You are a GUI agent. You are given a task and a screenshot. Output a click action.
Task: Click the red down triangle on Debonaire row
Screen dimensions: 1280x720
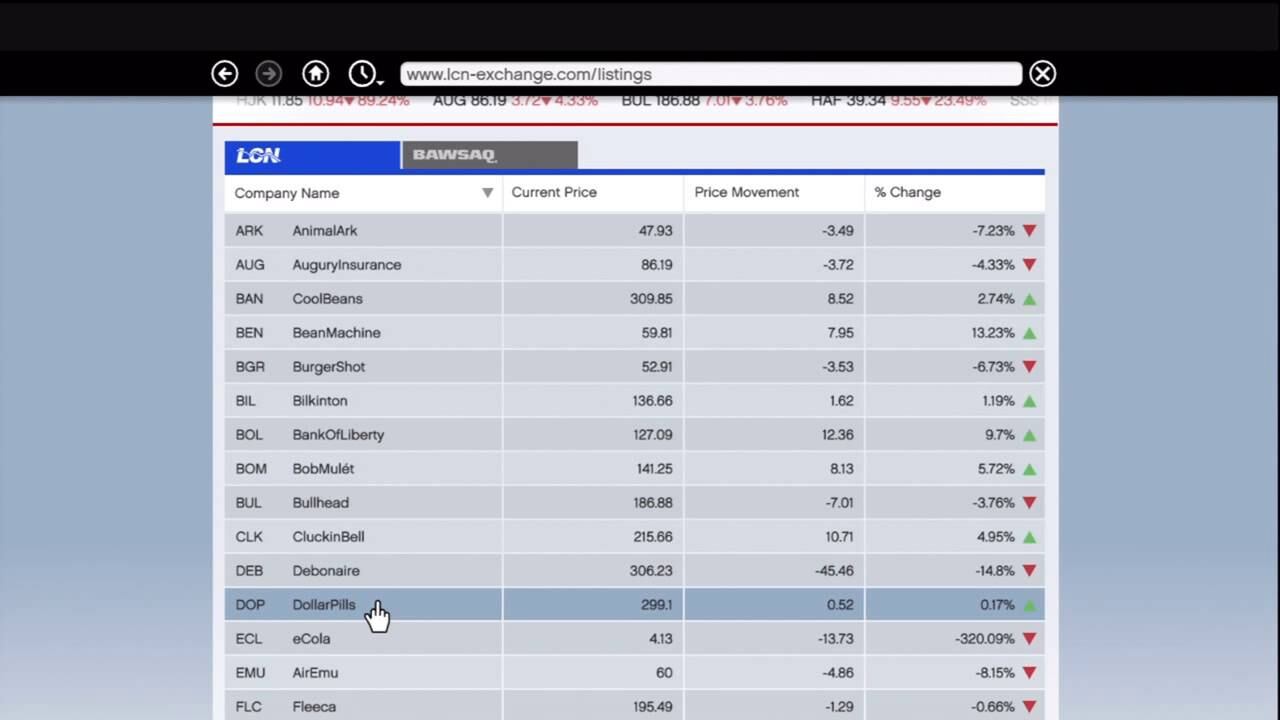pos(1029,570)
